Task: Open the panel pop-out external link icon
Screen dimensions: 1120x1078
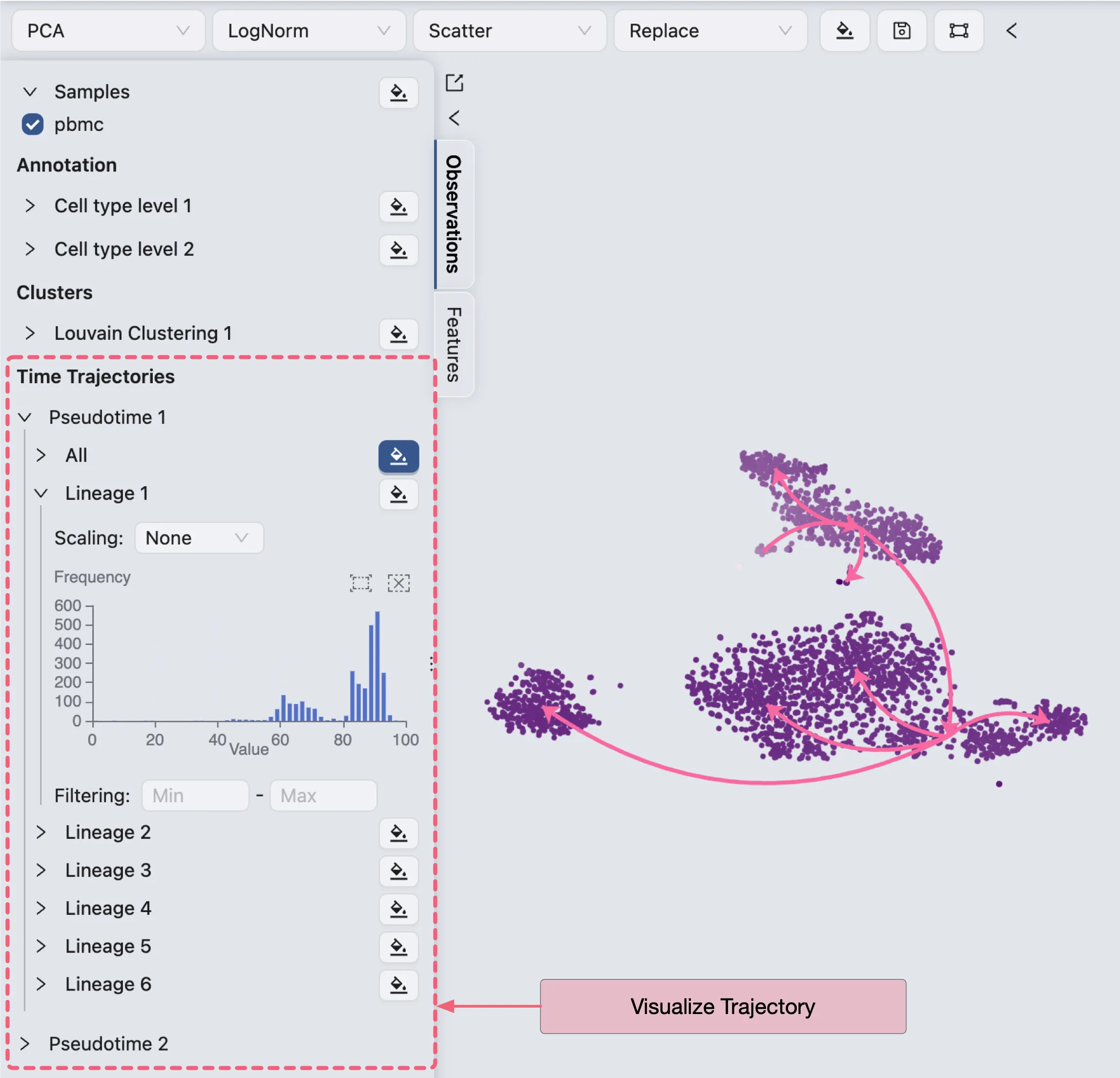Action: (454, 83)
